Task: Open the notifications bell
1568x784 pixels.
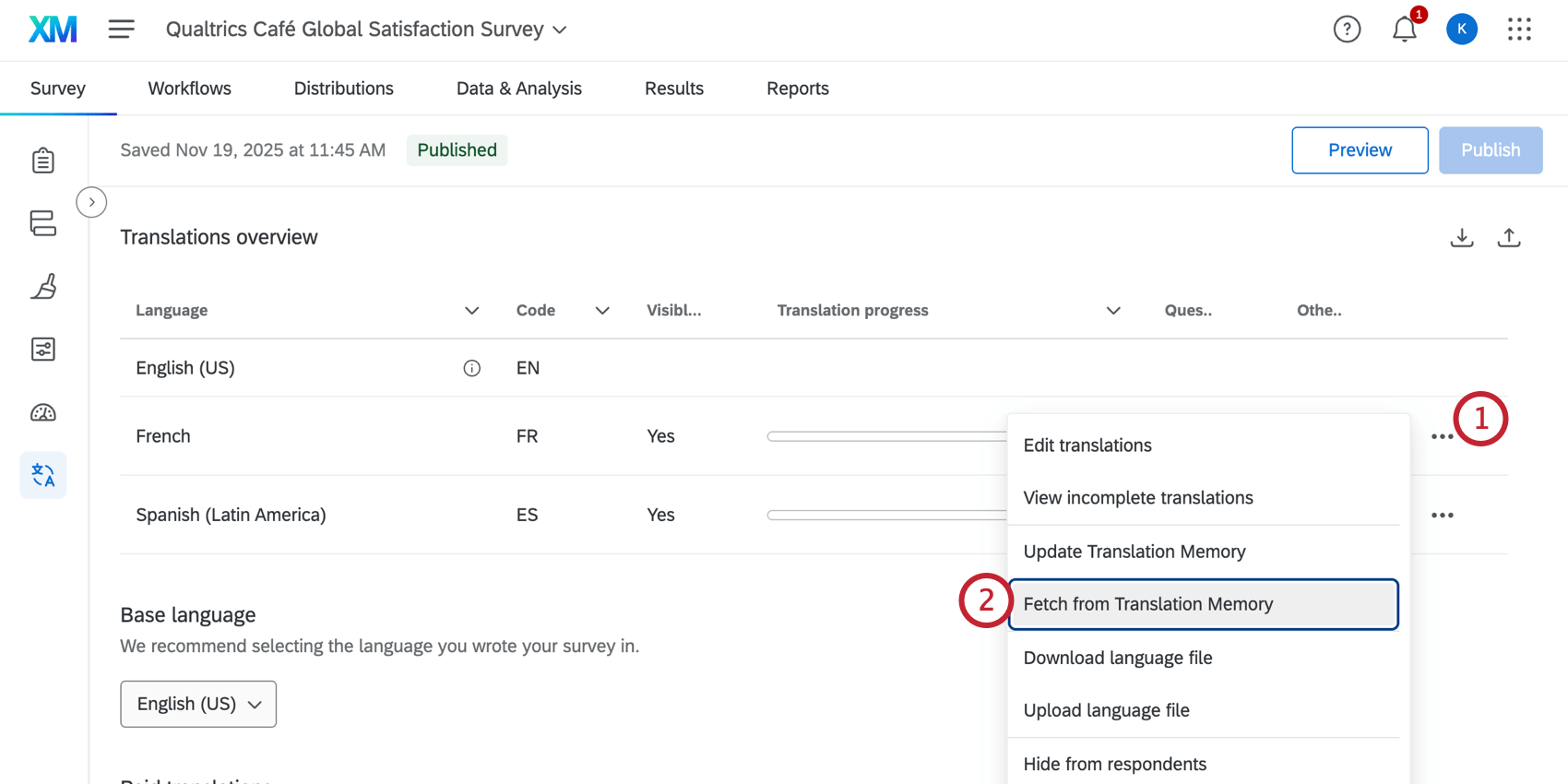Action: pos(1404,30)
